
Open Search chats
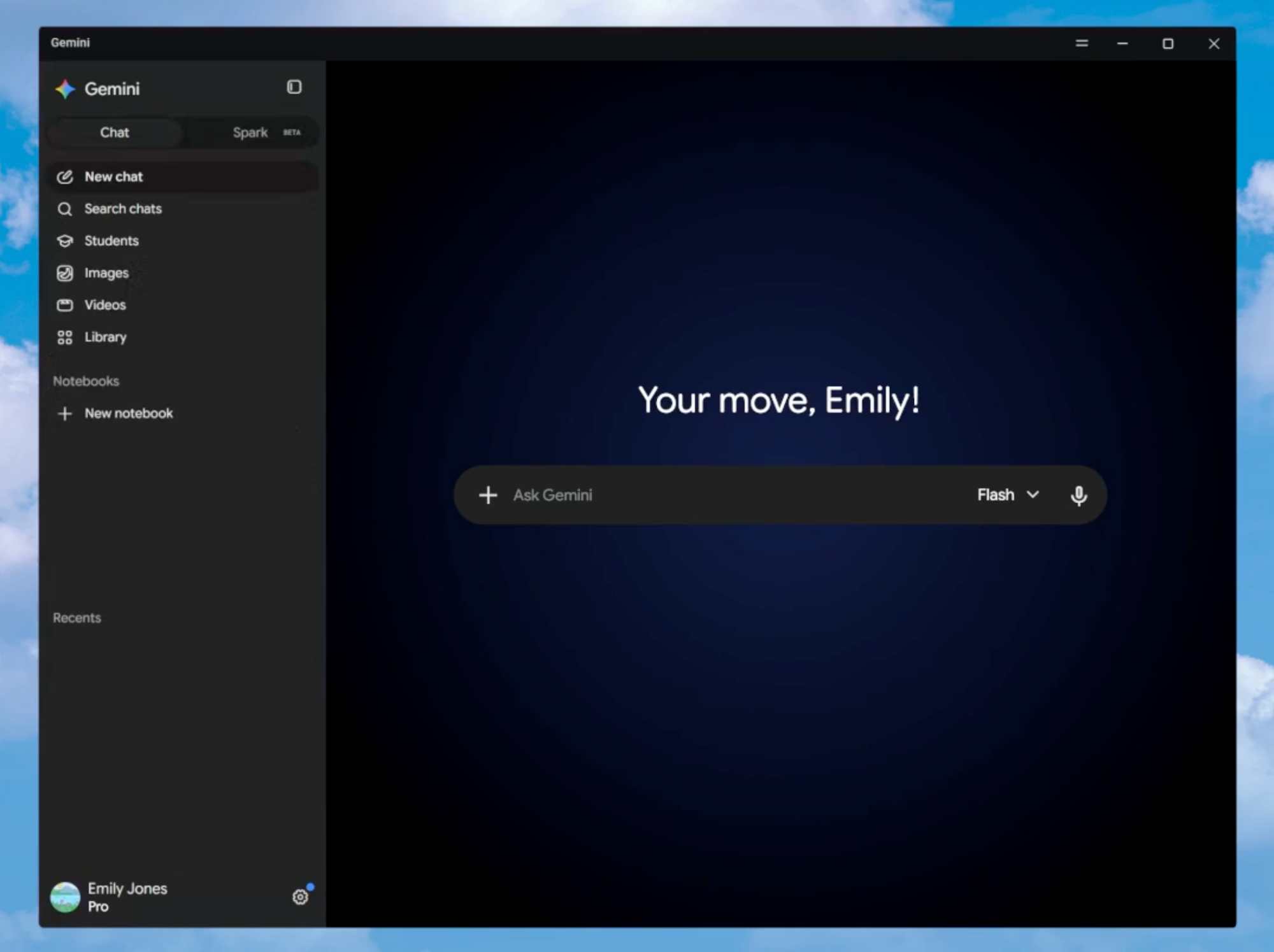pos(183,209)
